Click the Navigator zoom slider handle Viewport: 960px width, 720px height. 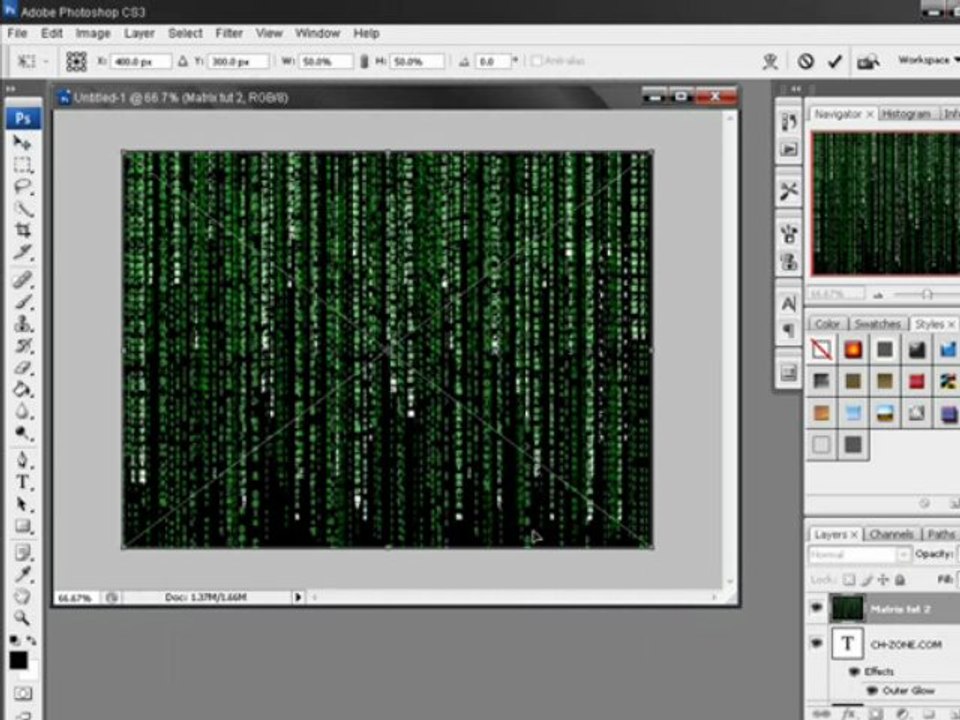tap(927, 294)
